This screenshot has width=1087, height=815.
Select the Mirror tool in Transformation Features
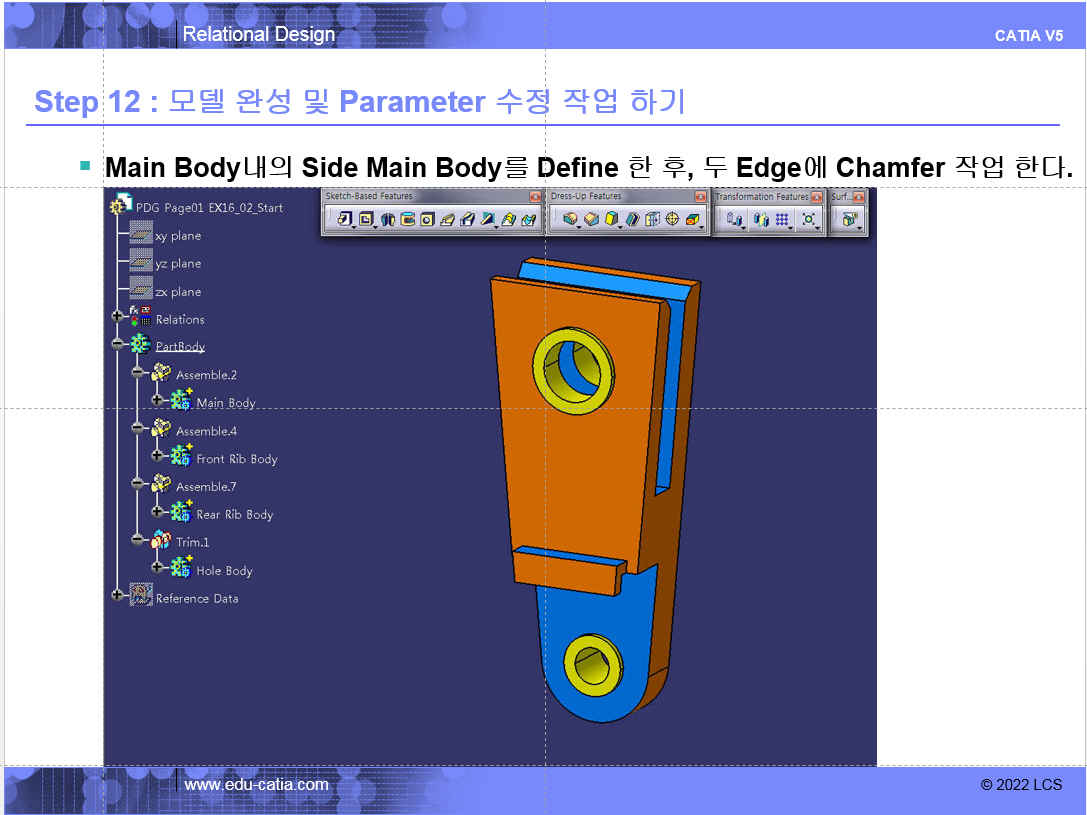[x=758, y=219]
